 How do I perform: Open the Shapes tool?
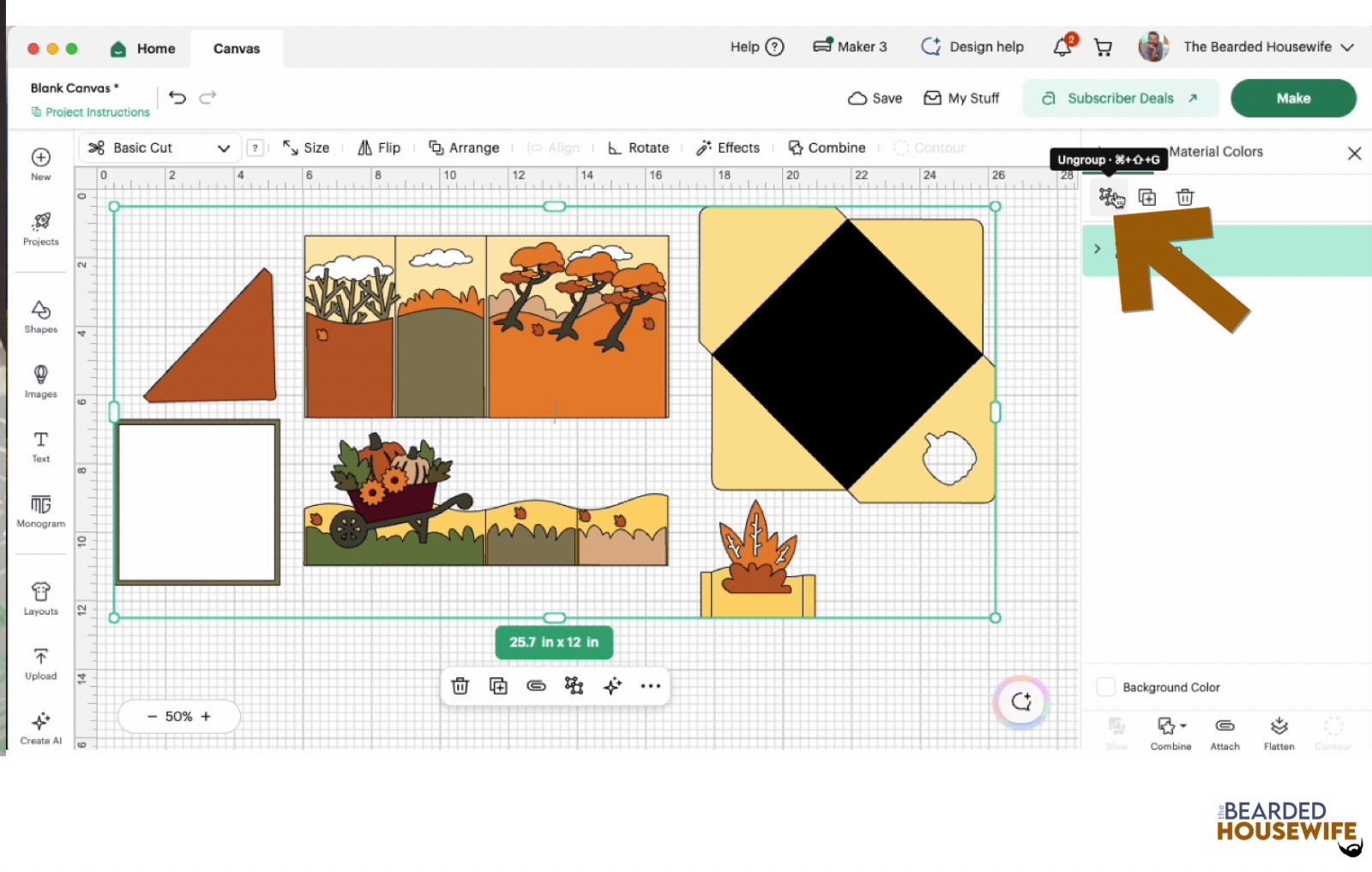[40, 316]
